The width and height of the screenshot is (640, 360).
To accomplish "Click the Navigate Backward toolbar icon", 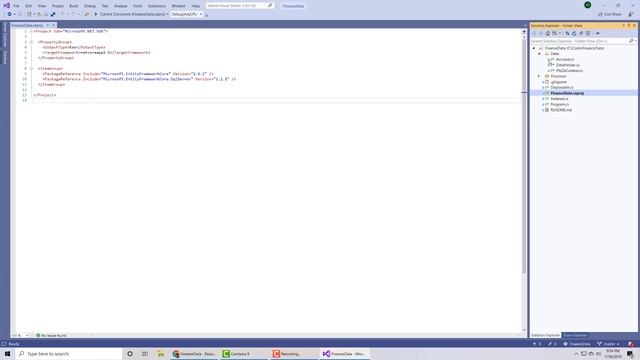I will (9, 14).
